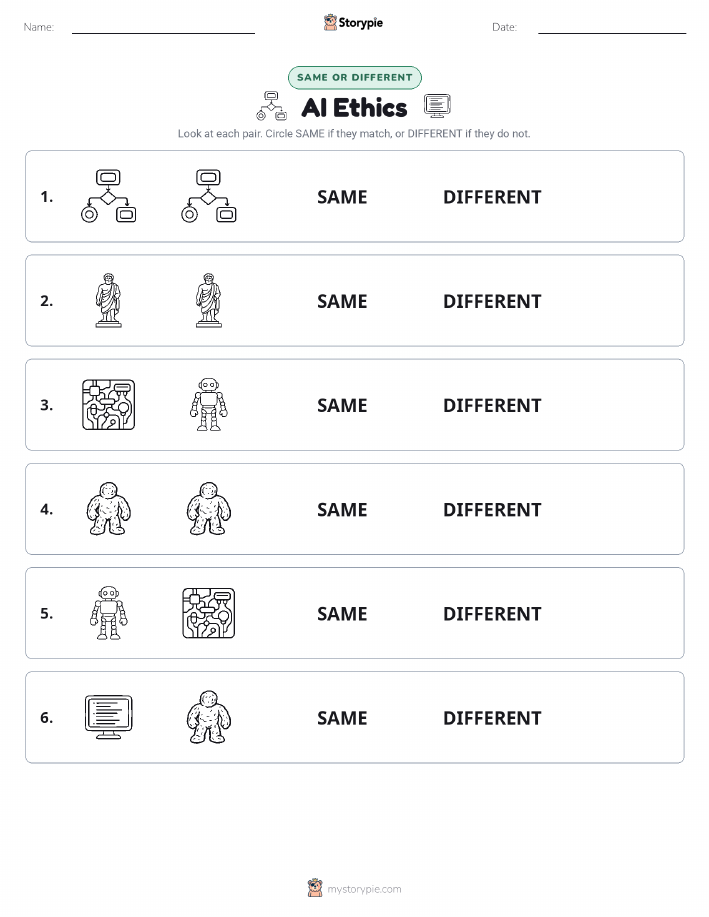Click the golem figure in row 6
Screen dimensions: 709x917
pyautogui.click(x=209, y=717)
